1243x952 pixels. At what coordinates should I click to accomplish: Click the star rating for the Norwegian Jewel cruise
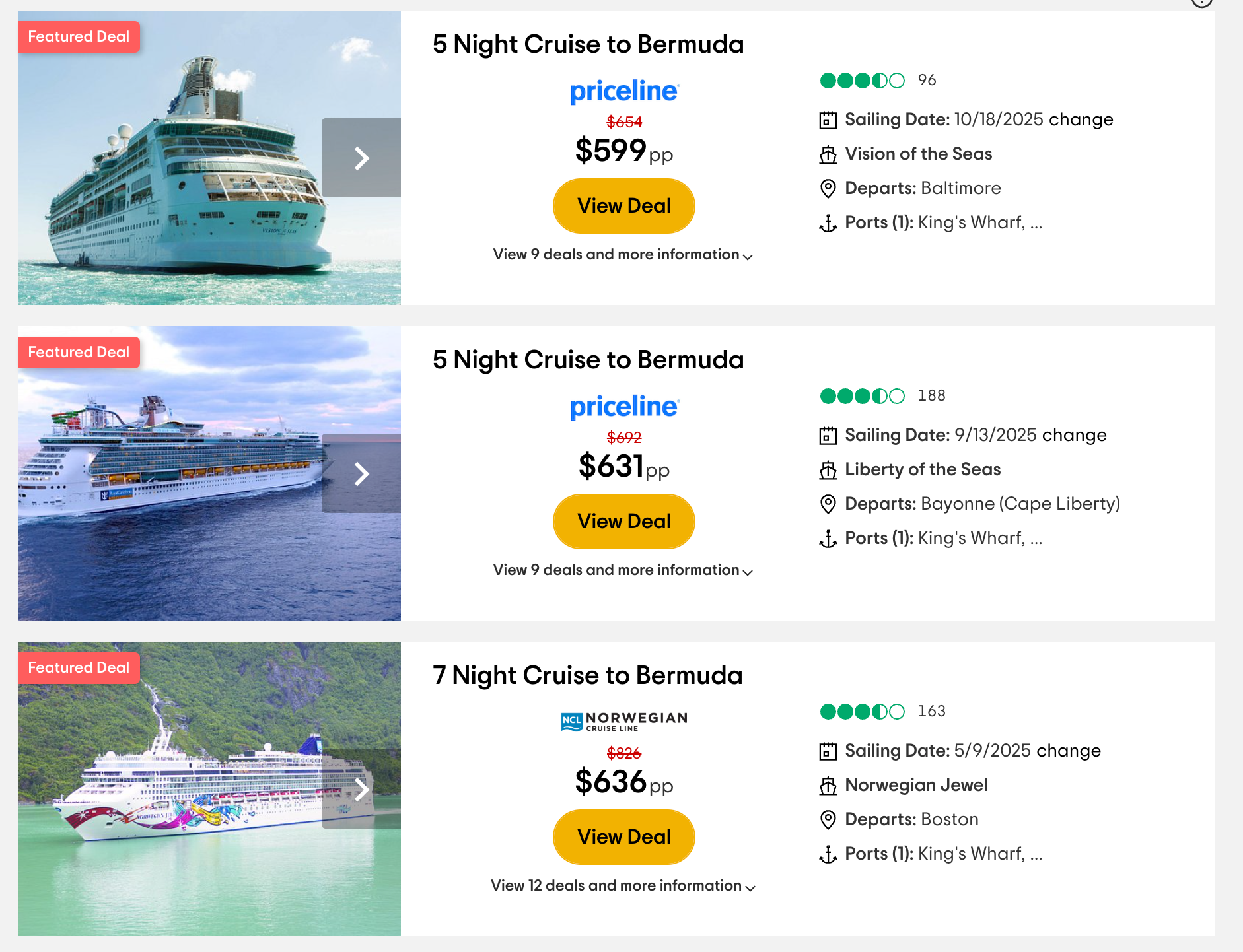click(x=862, y=711)
